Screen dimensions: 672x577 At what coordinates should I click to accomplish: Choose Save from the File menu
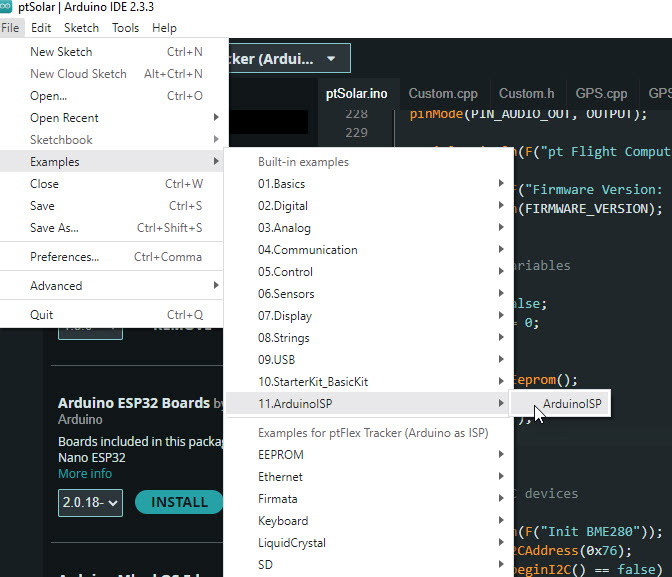[111, 206]
